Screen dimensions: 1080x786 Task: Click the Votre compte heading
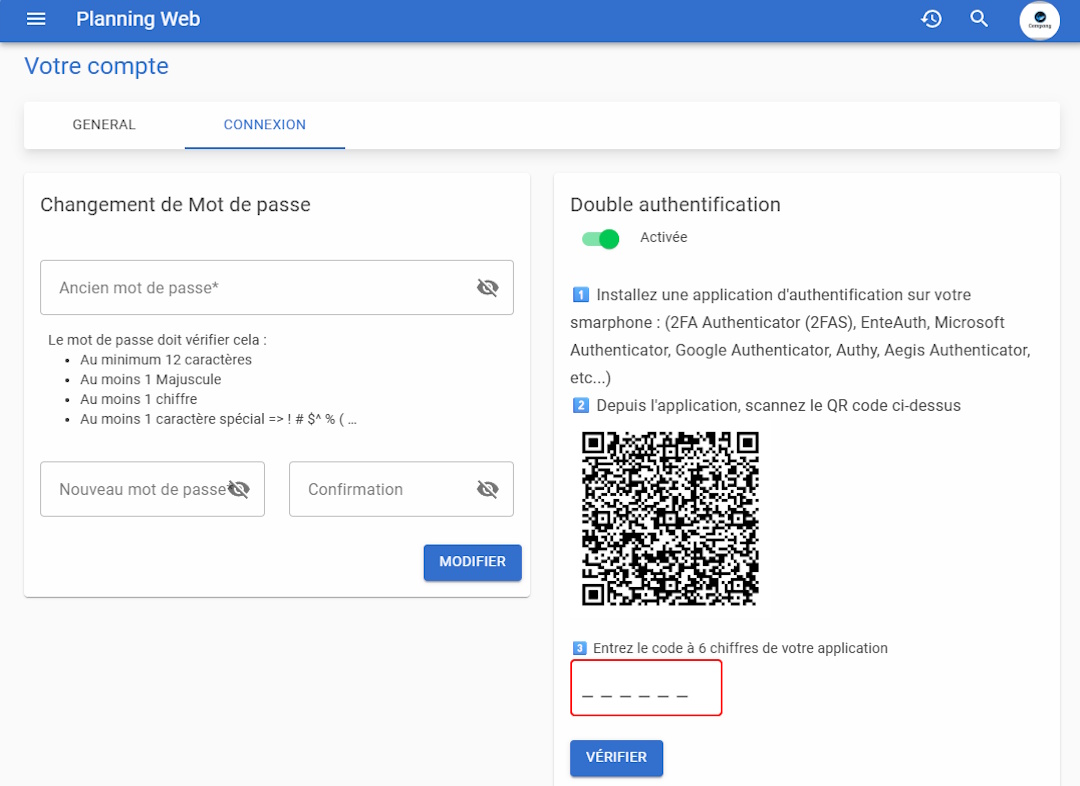(x=96, y=66)
